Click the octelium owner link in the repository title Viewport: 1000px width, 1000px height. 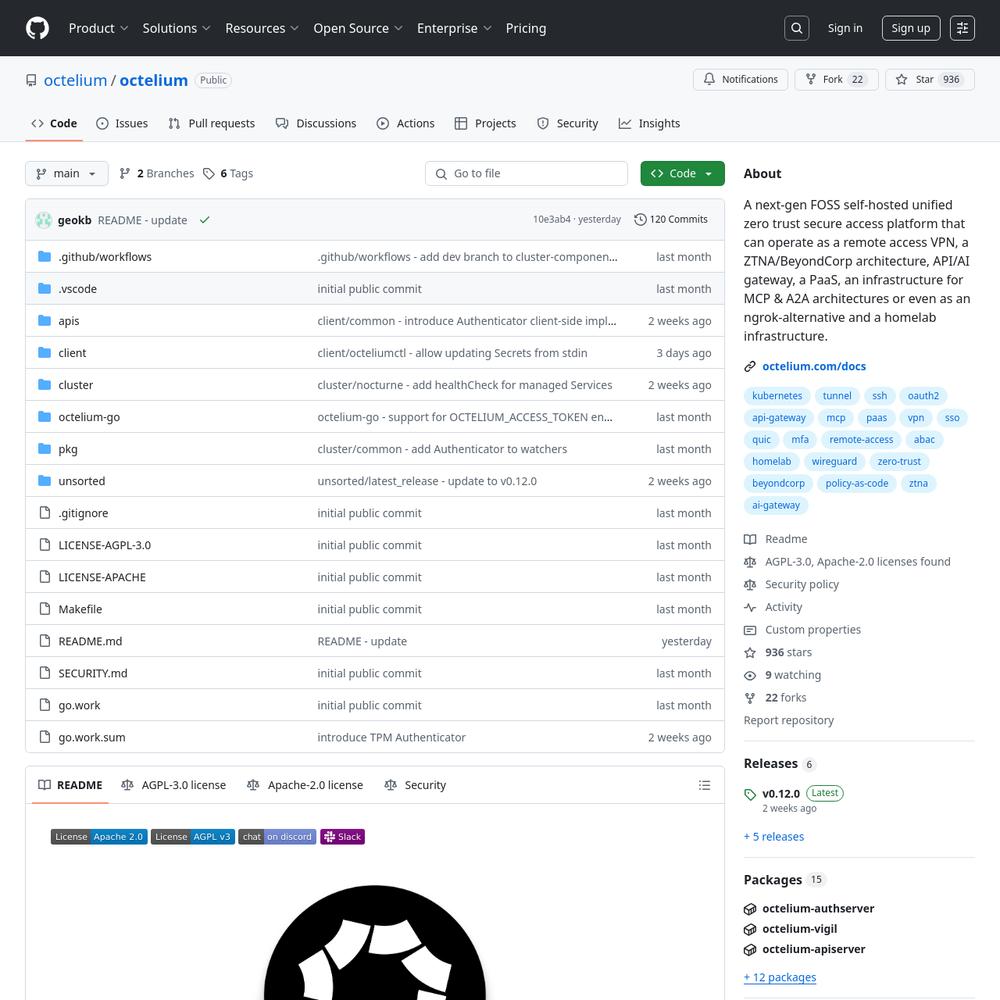[x=75, y=80]
